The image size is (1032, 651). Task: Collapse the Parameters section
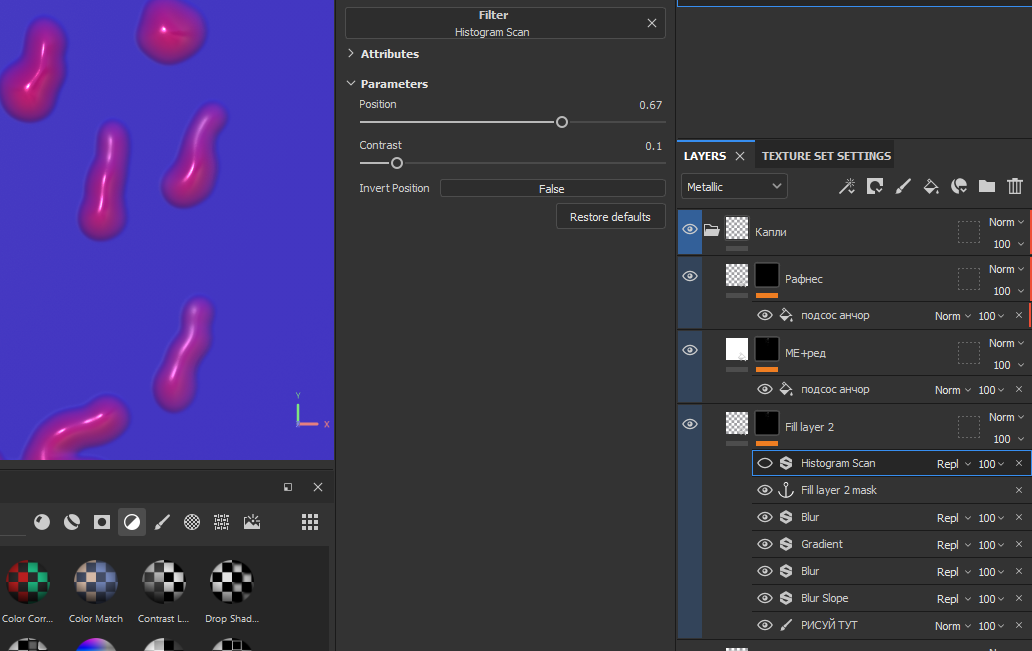351,84
